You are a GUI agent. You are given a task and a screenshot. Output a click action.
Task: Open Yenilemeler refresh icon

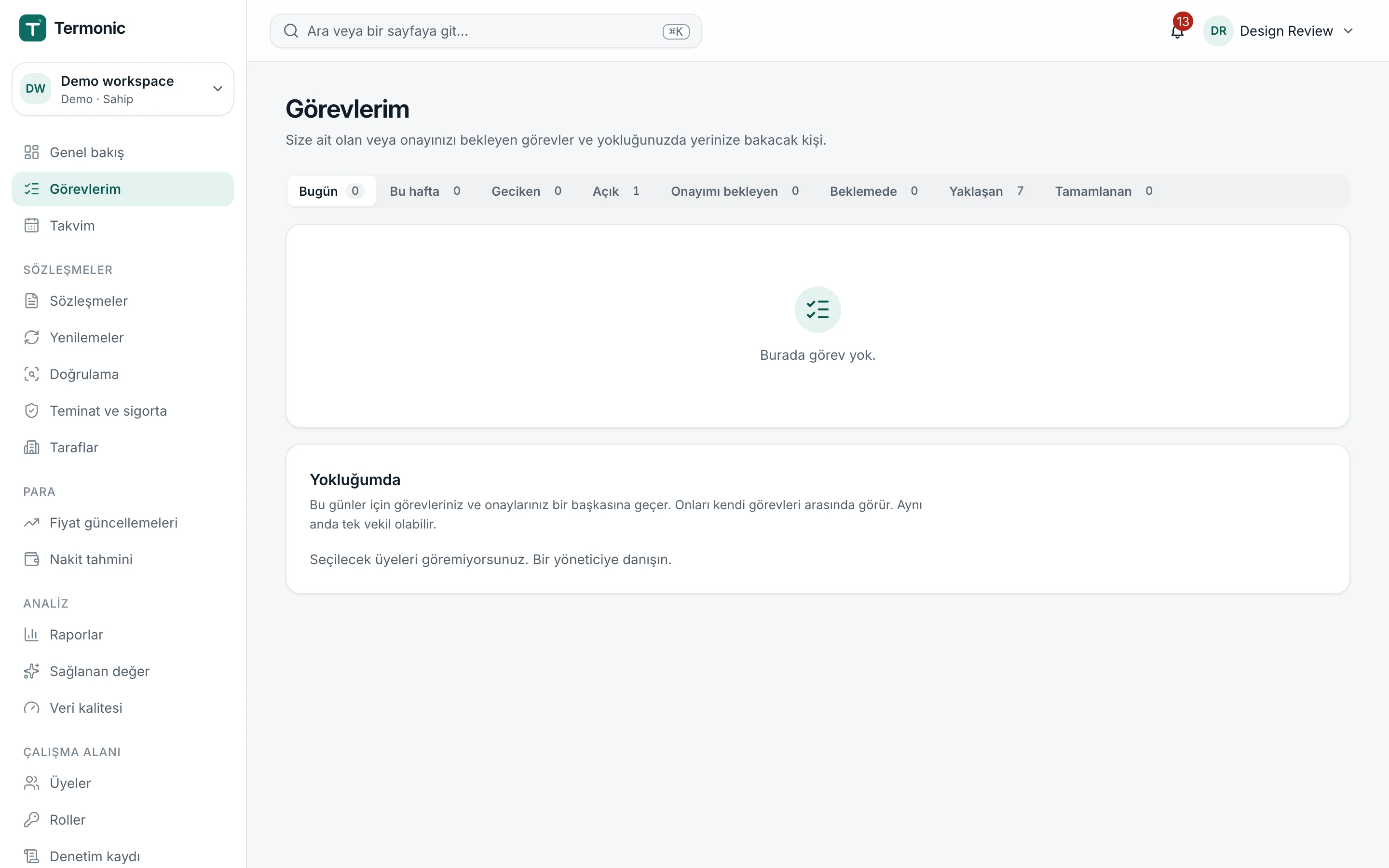click(x=31, y=338)
